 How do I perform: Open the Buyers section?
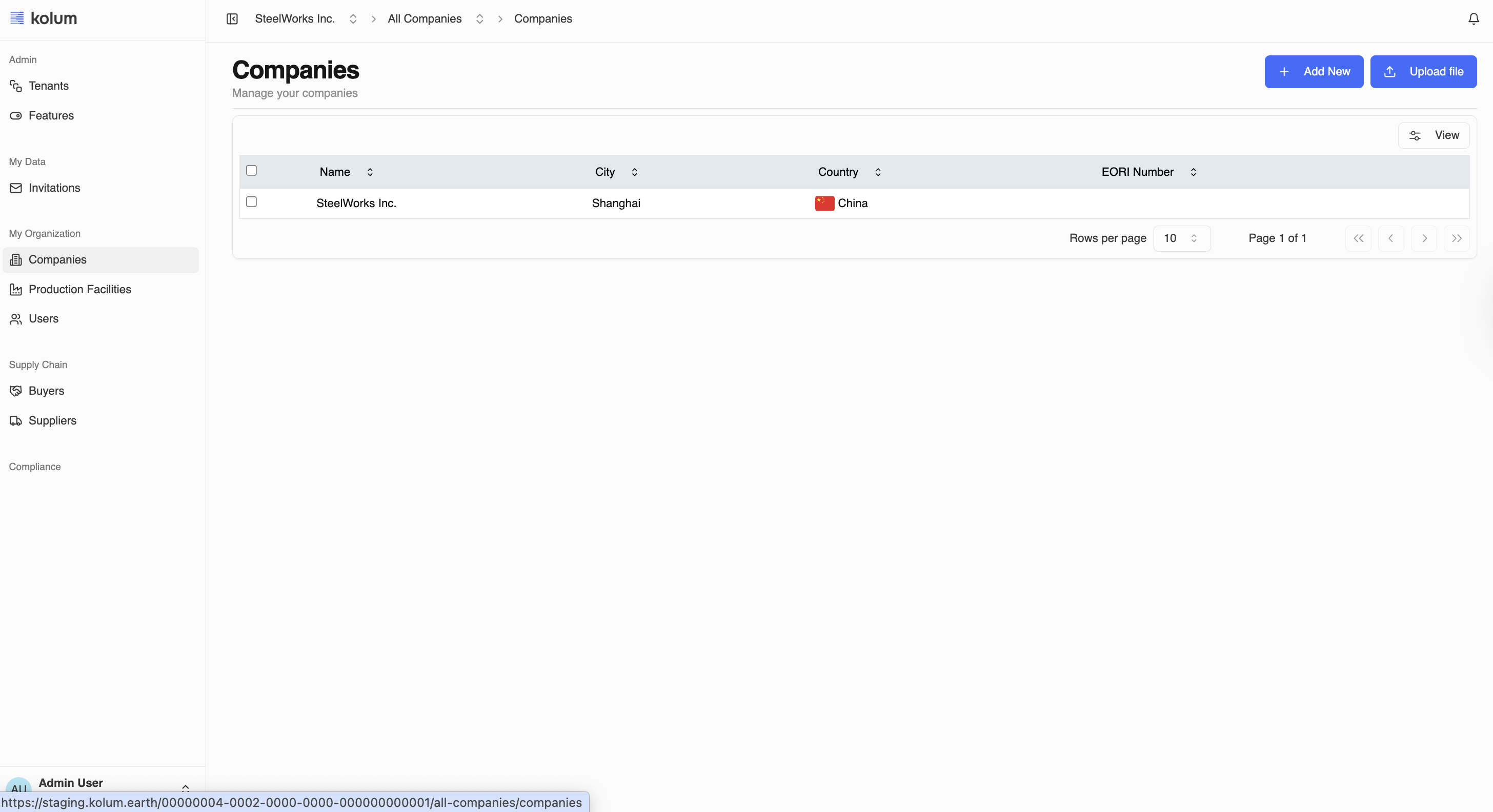coord(46,391)
